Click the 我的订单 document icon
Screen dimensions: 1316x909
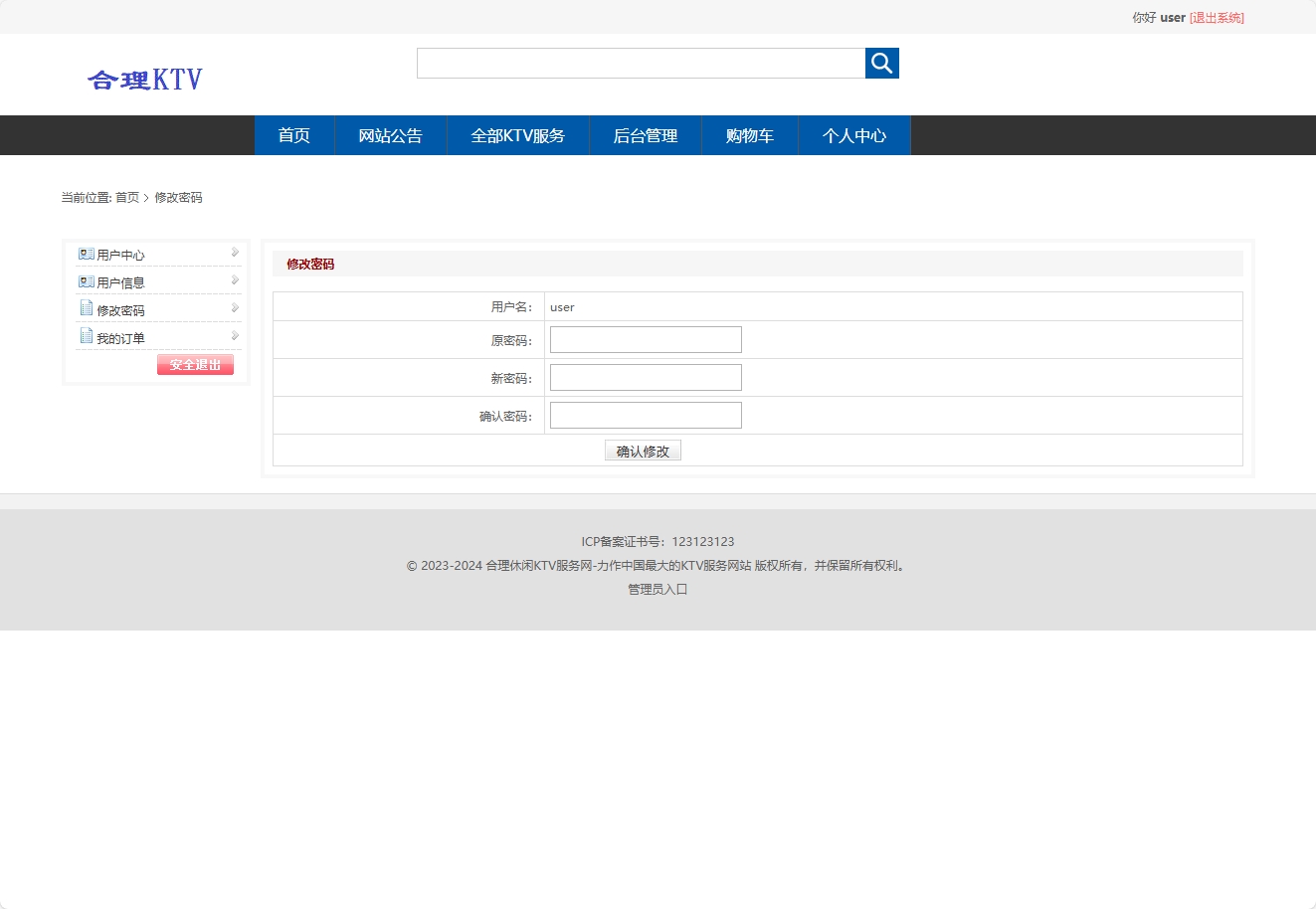86,336
